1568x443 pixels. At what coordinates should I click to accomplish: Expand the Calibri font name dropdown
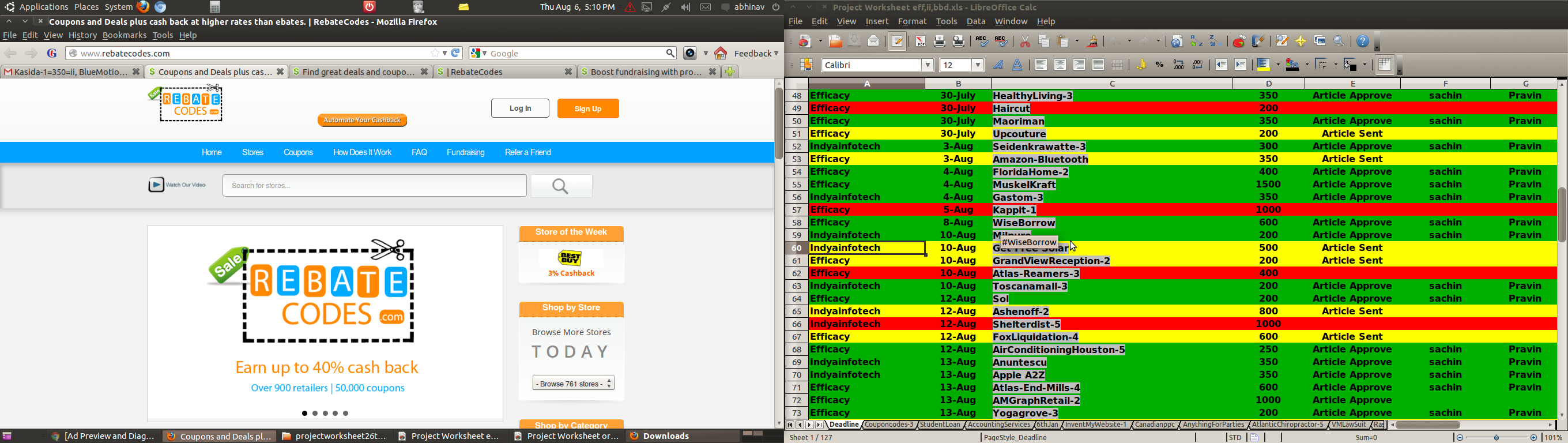928,65
